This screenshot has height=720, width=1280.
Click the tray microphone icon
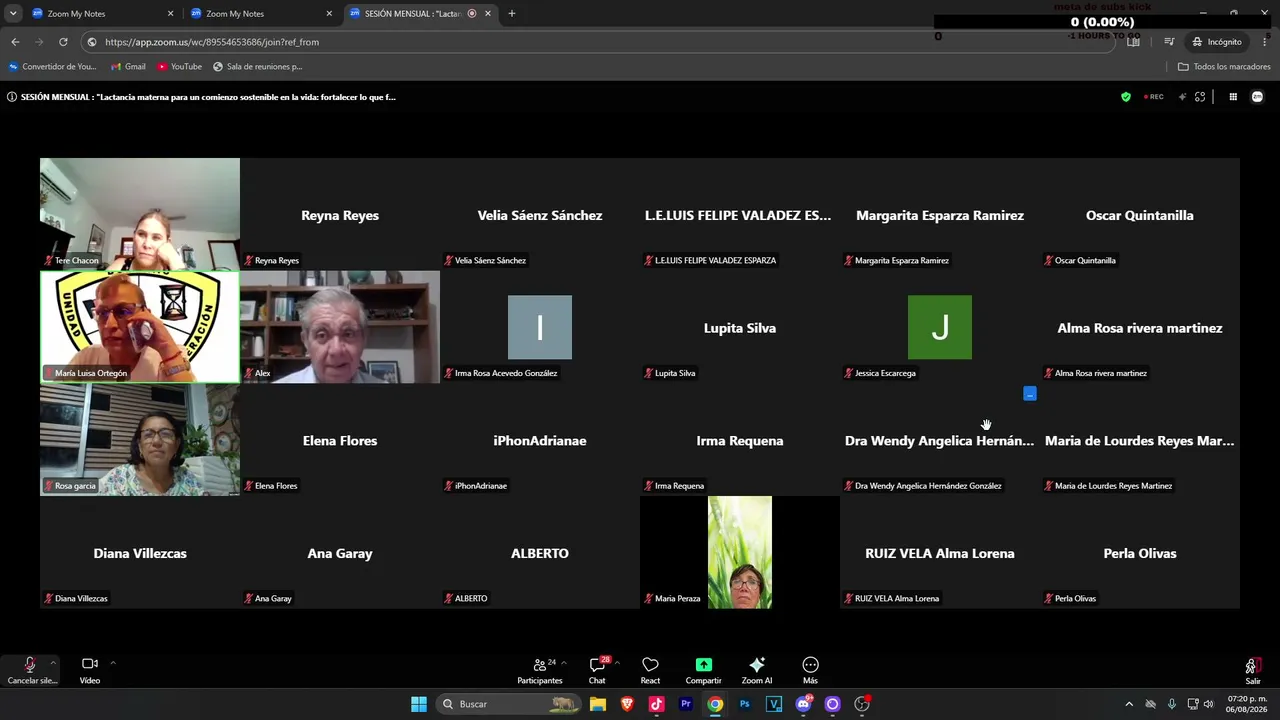1172,704
